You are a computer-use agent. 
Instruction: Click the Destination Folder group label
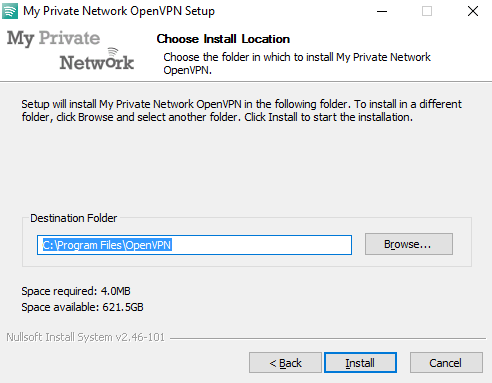coord(74,218)
